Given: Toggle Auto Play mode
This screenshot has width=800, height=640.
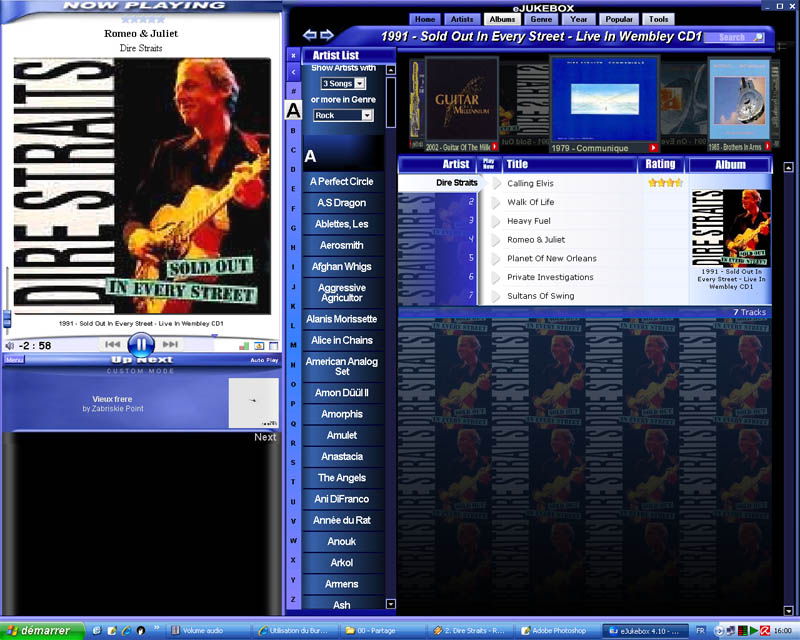Looking at the screenshot, I should click(264, 360).
